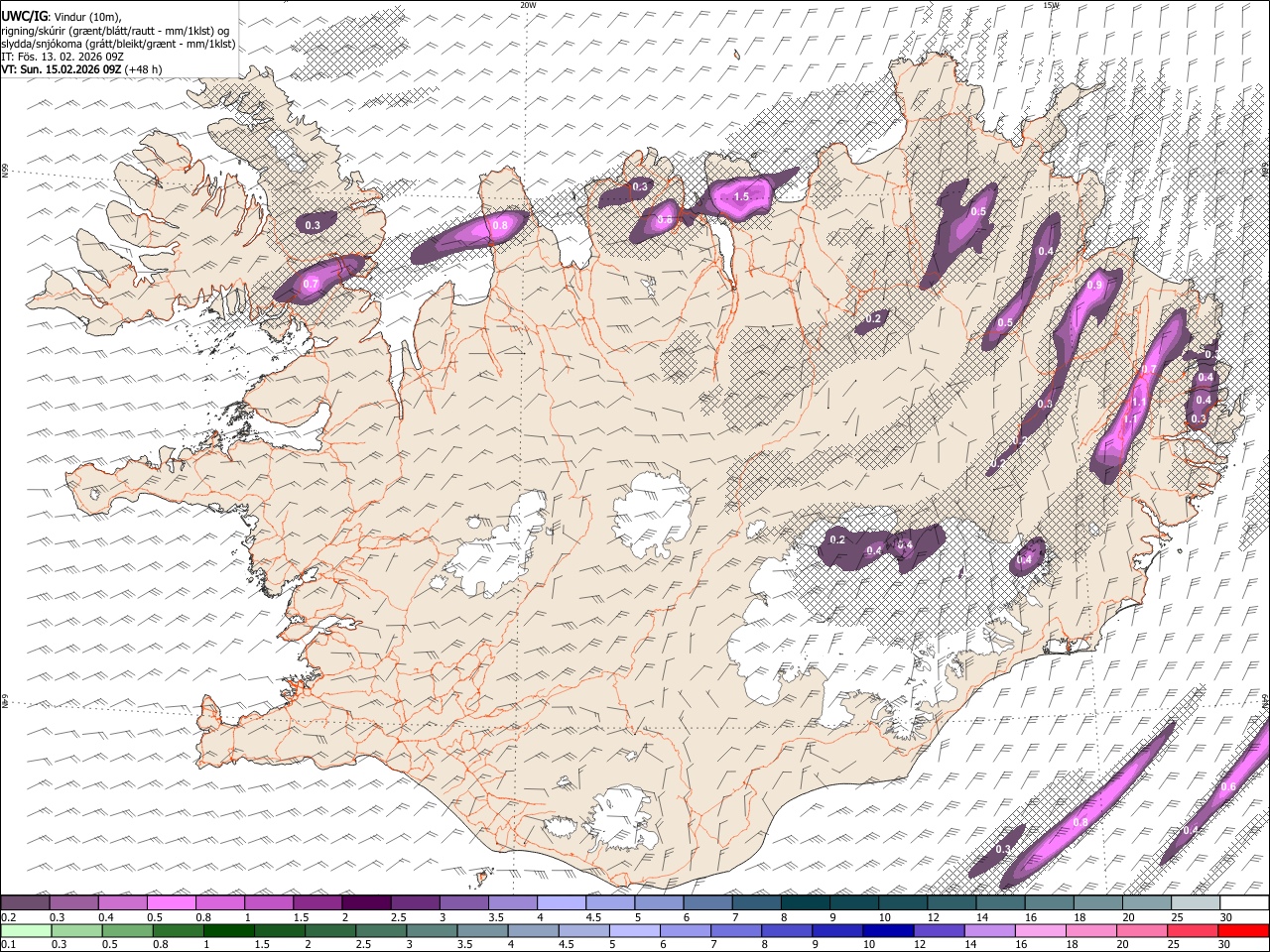Pick the light pink 16–18 swatch in lower legend
Image resolution: width=1270 pixels, height=952 pixels.
point(1040,931)
